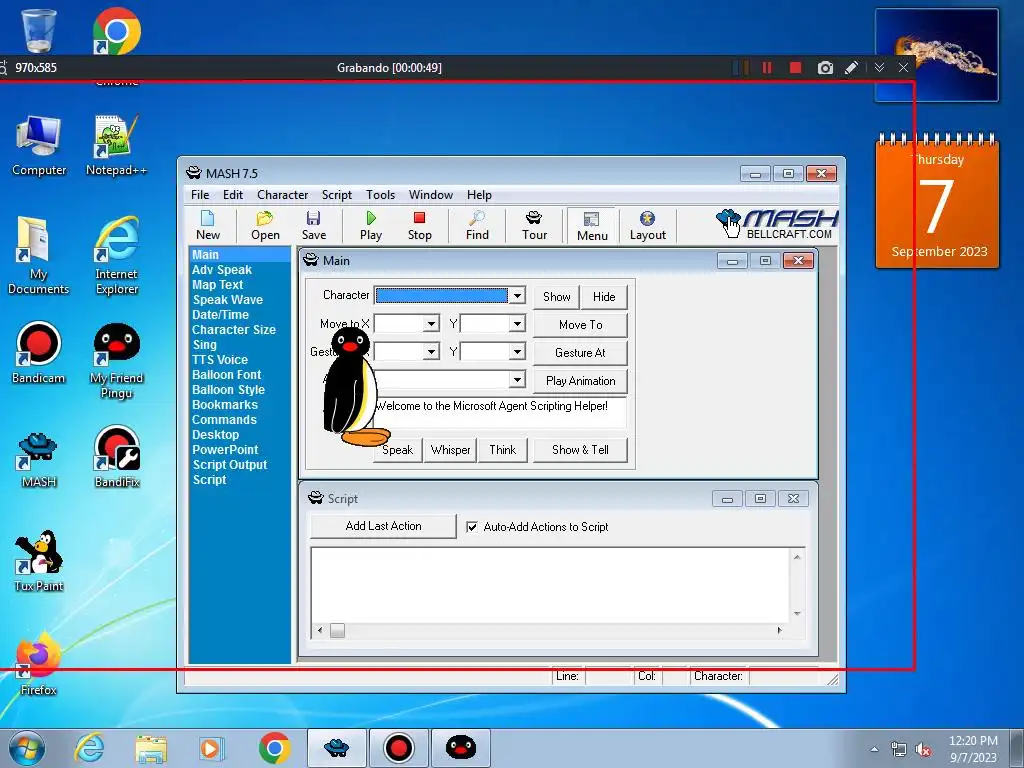Select Desktop in the side panel
This screenshot has width=1024, height=768.
click(x=216, y=435)
